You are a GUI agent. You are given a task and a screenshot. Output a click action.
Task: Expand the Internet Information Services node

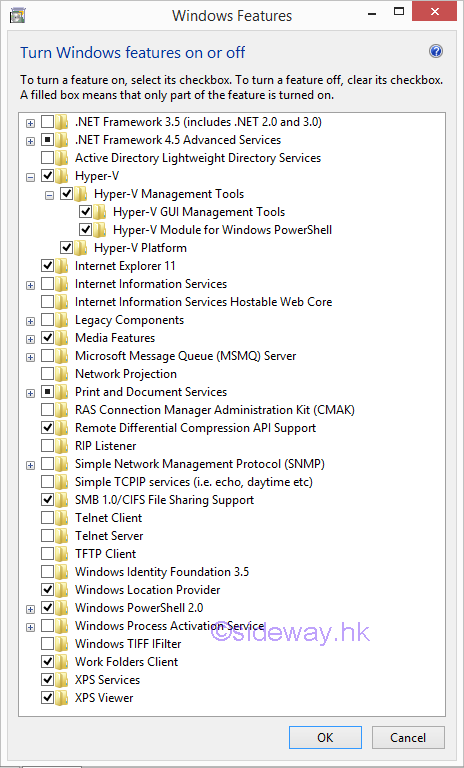pos(30,285)
